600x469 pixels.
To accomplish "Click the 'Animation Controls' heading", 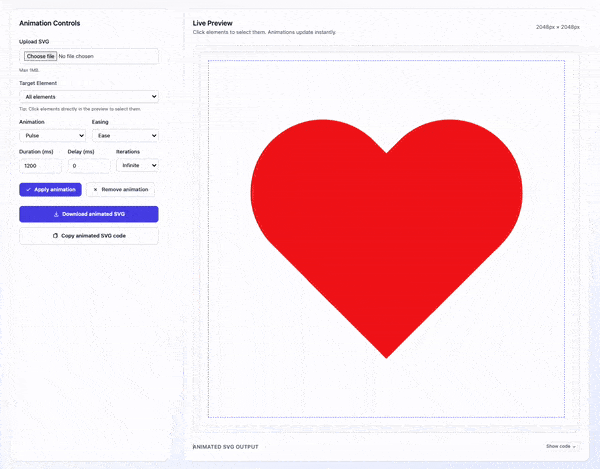I will (x=50, y=23).
